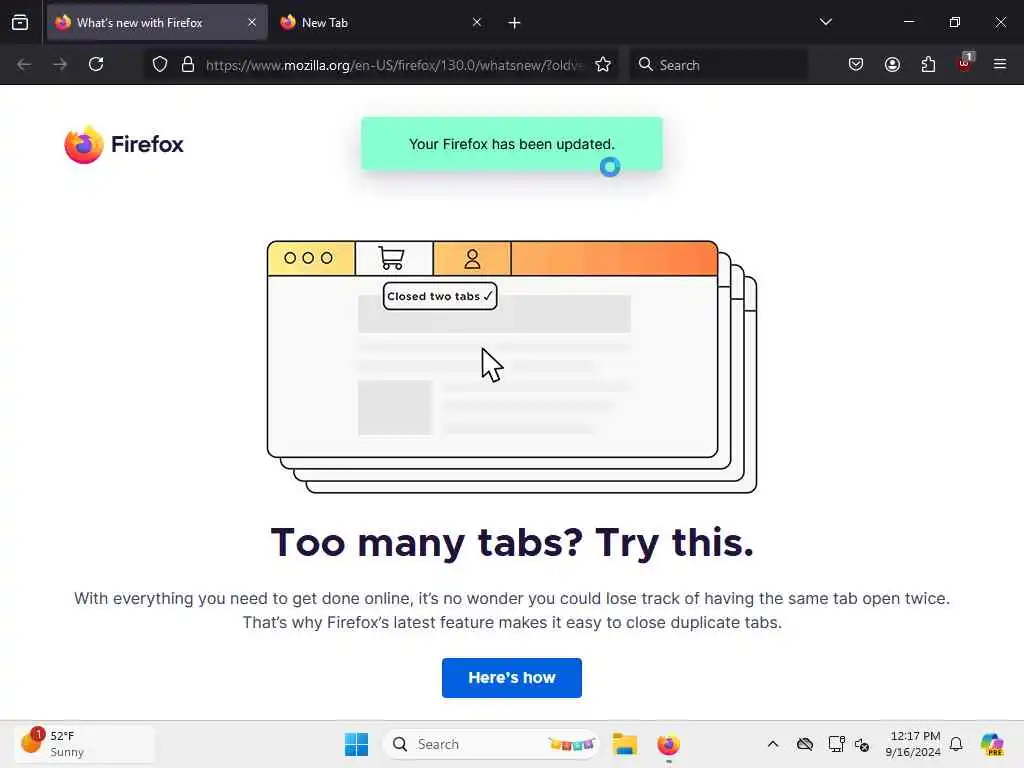
Task: Open a new tab with the plus button
Action: tap(514, 23)
